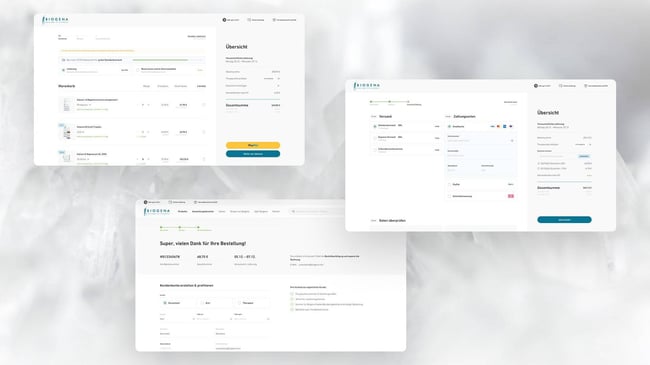Open second dropdown in account form
The height and width of the screenshot is (365, 650).
(214, 319)
